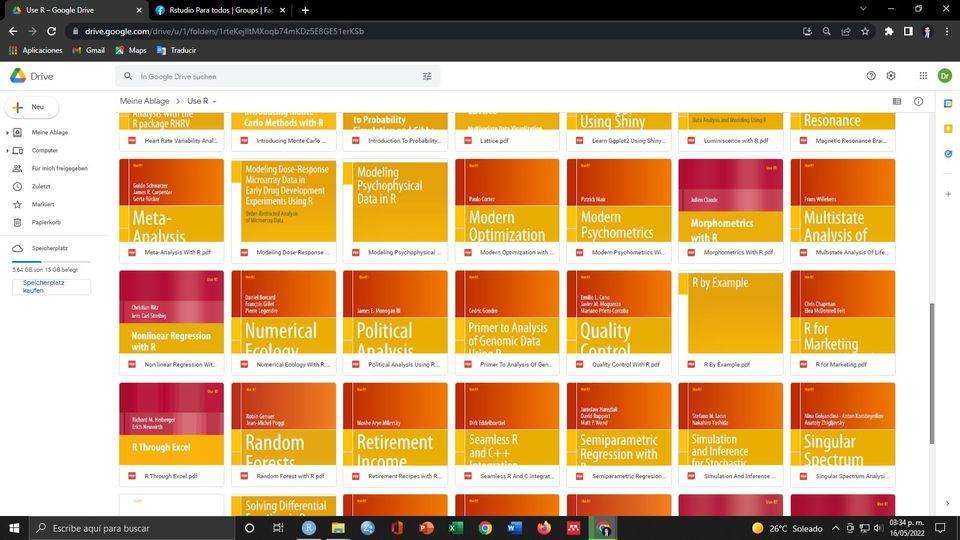Expand Meine Ablage tree arrow

(7, 133)
